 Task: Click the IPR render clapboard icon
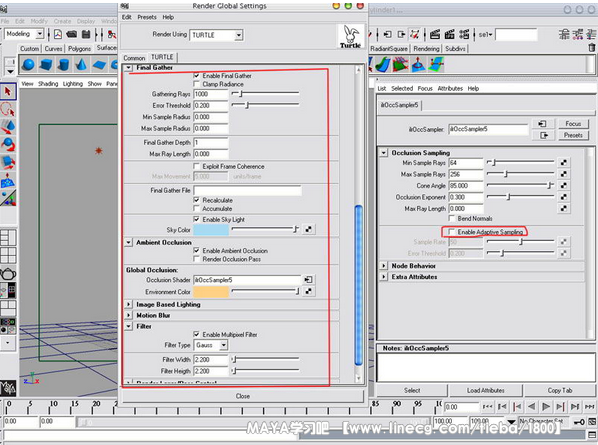449,35
